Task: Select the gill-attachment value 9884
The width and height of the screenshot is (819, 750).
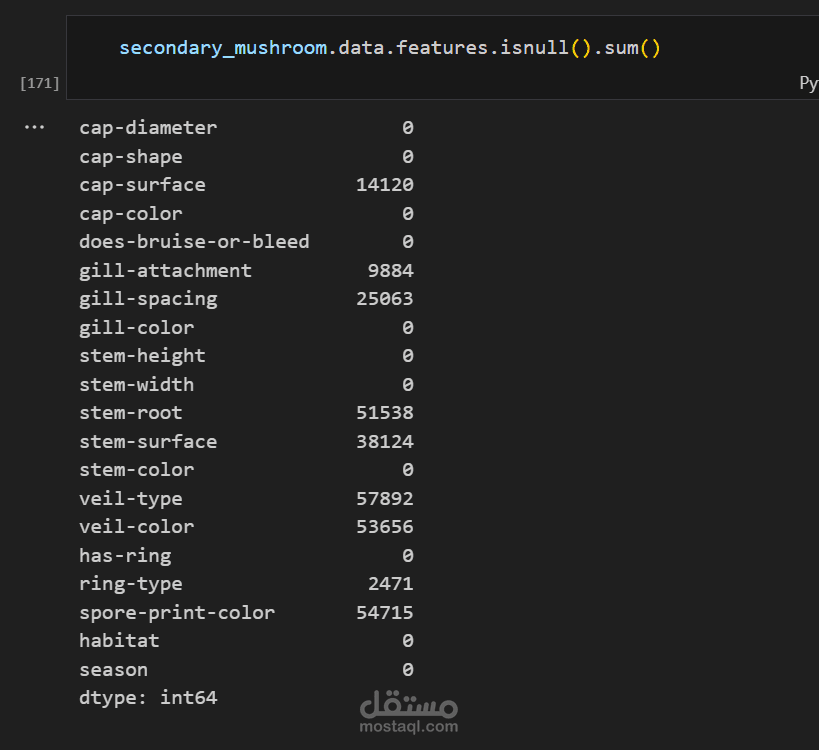Action: 391,271
